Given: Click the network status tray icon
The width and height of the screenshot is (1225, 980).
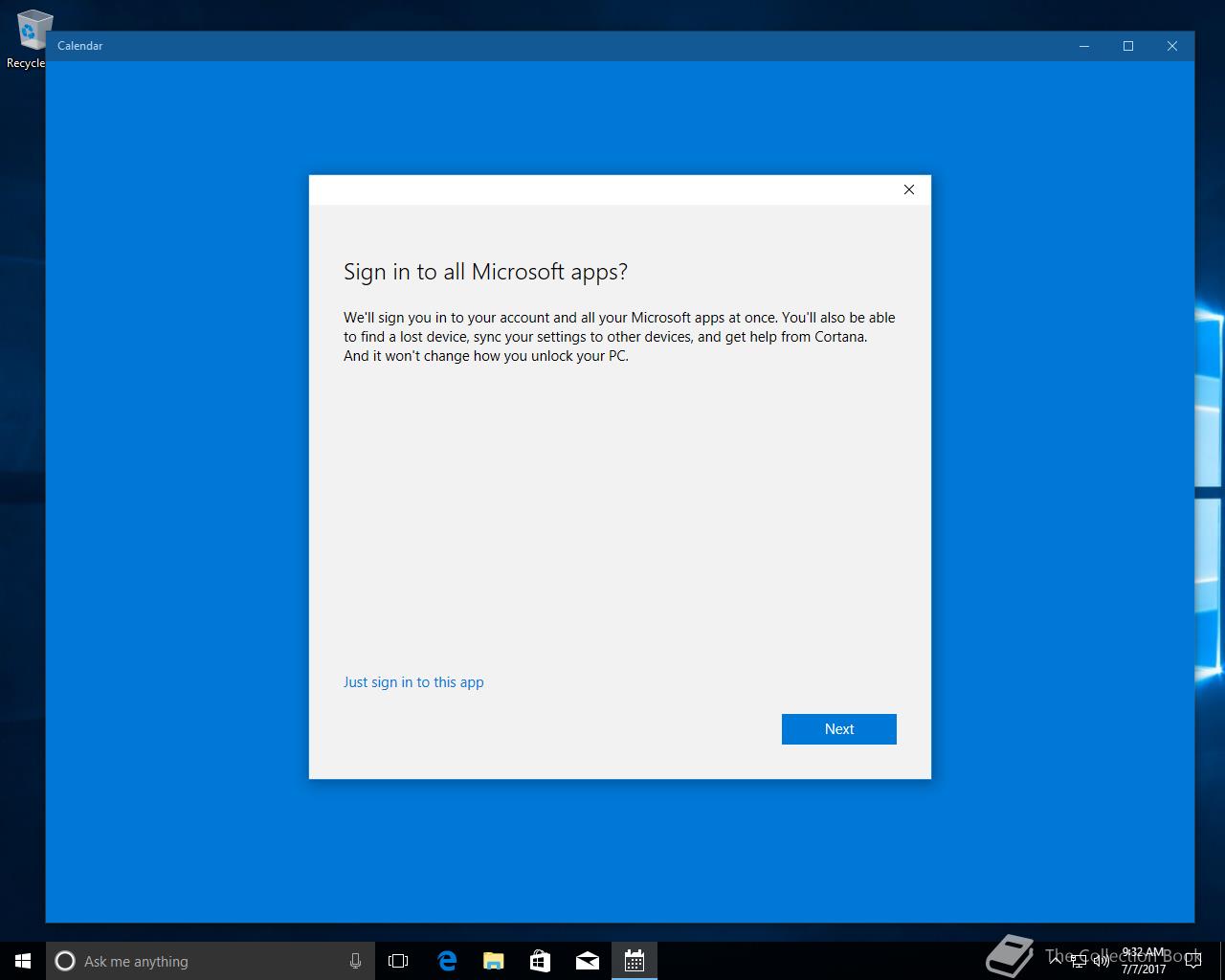Looking at the screenshot, I should click(x=1079, y=961).
